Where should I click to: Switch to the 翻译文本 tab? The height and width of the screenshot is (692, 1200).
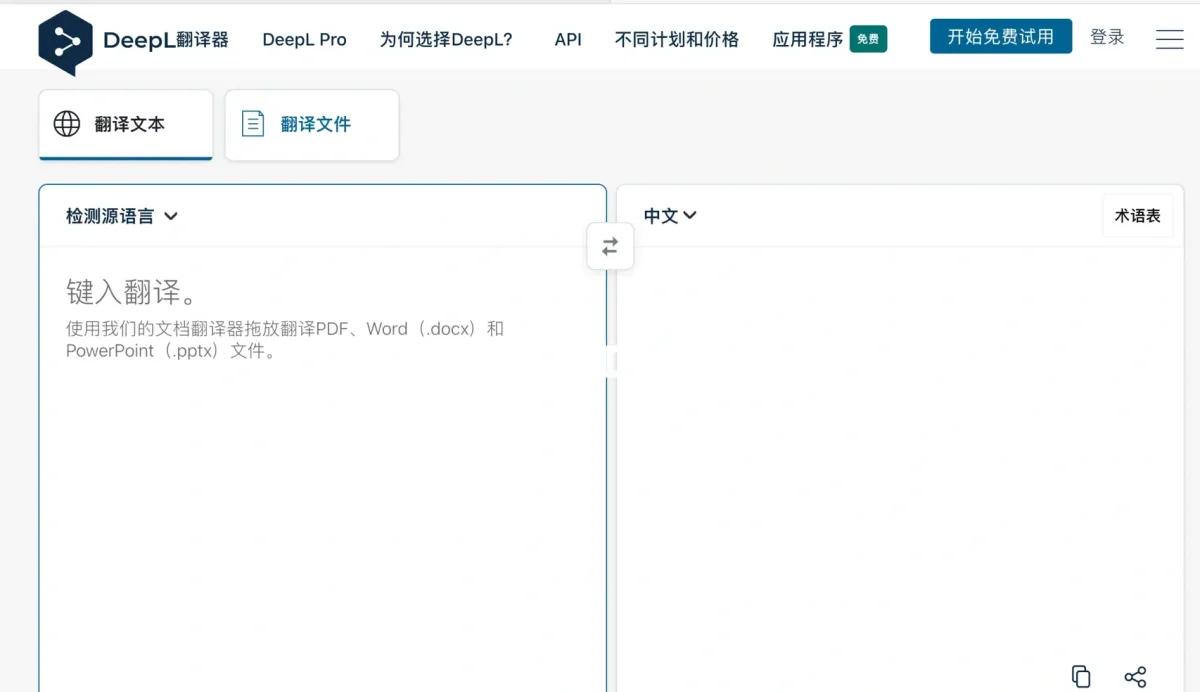pyautogui.click(x=126, y=124)
